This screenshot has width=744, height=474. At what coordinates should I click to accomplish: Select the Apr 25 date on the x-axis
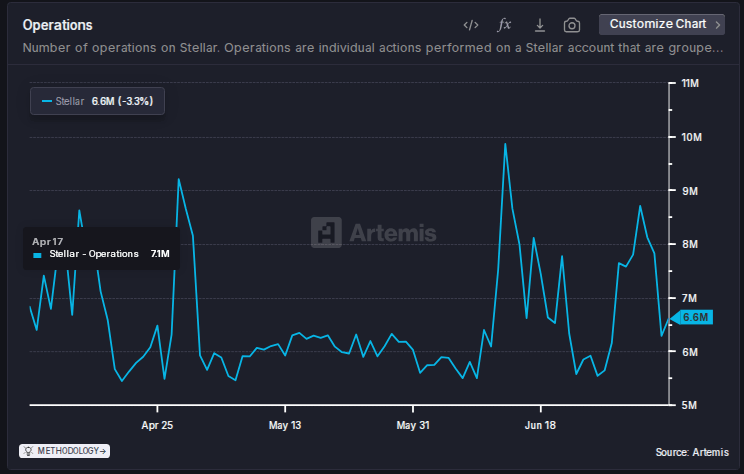pos(157,424)
